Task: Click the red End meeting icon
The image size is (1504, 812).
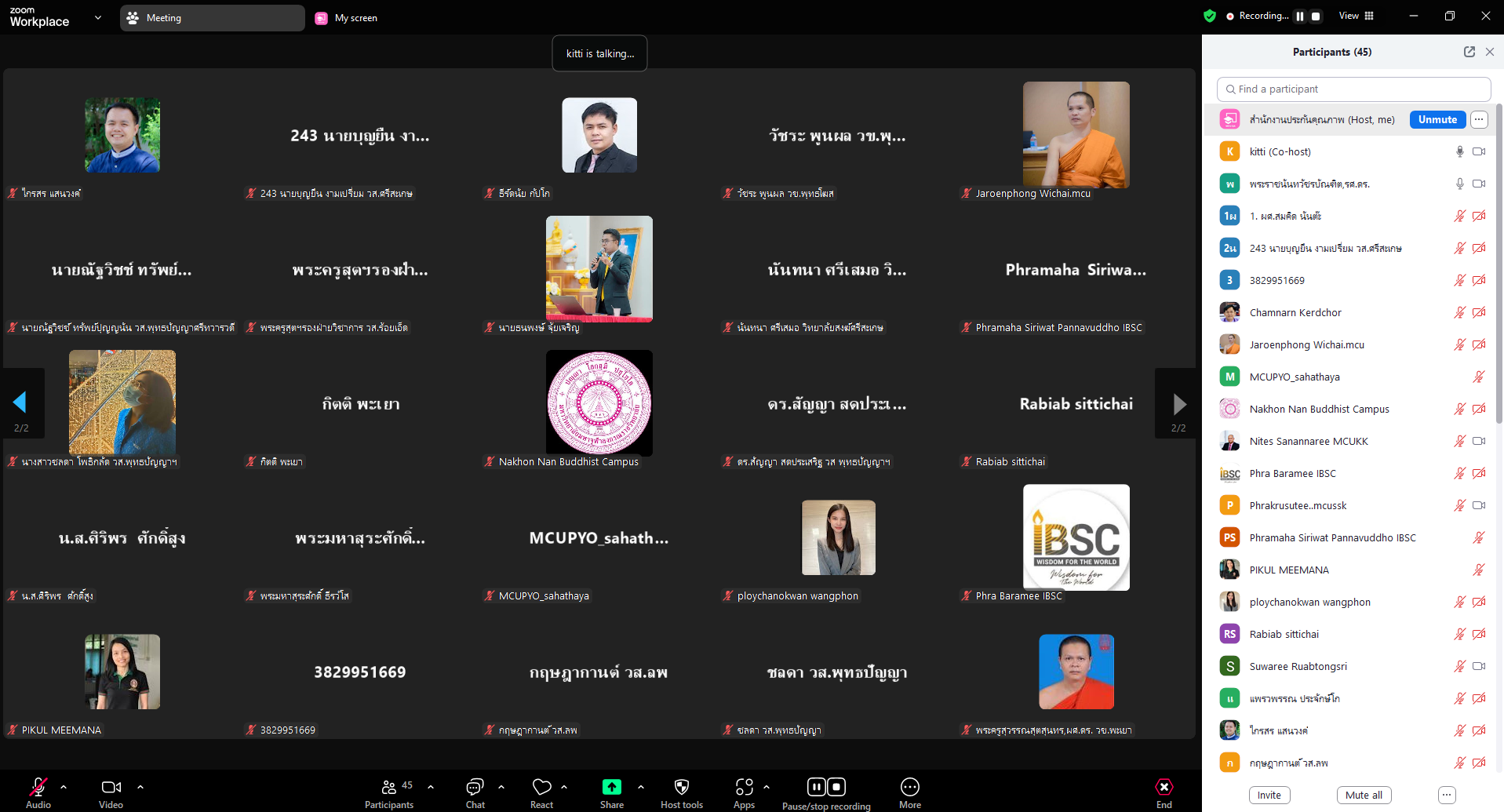Action: coord(1164,787)
